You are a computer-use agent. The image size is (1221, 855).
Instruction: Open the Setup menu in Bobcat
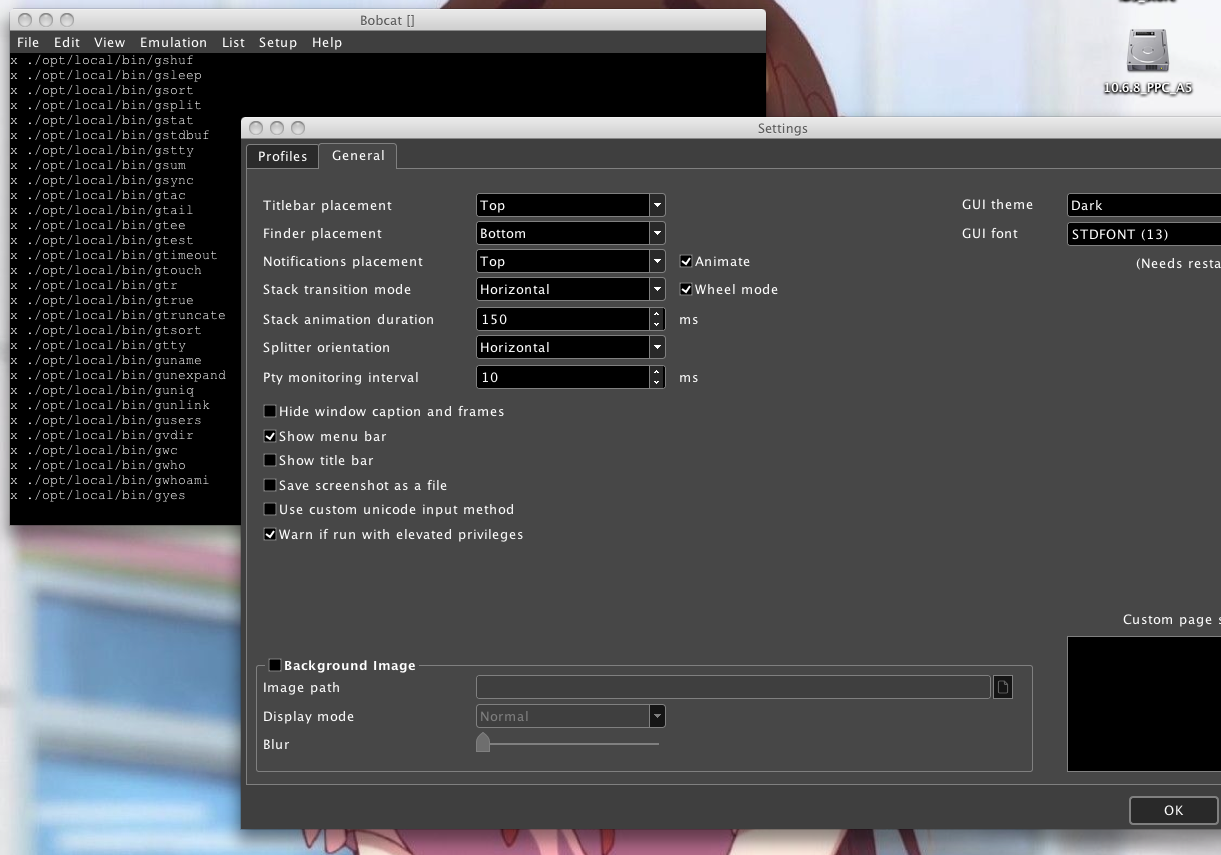click(x=278, y=42)
